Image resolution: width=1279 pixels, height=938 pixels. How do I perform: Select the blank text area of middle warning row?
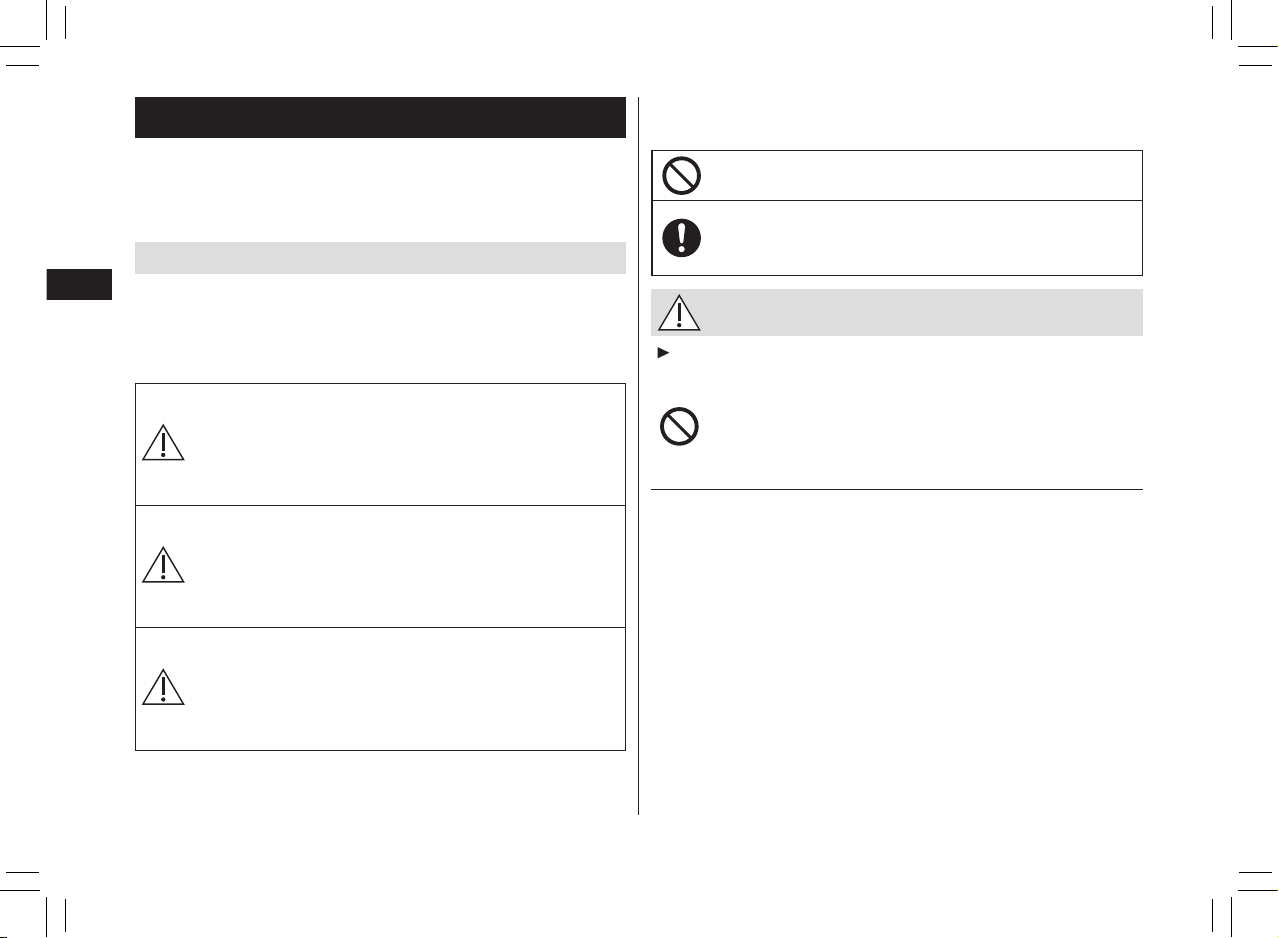[405, 566]
